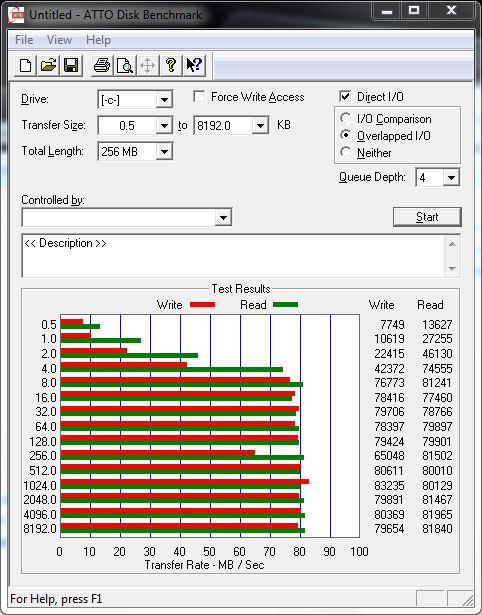Open a saved benchmark file icon

(48, 65)
